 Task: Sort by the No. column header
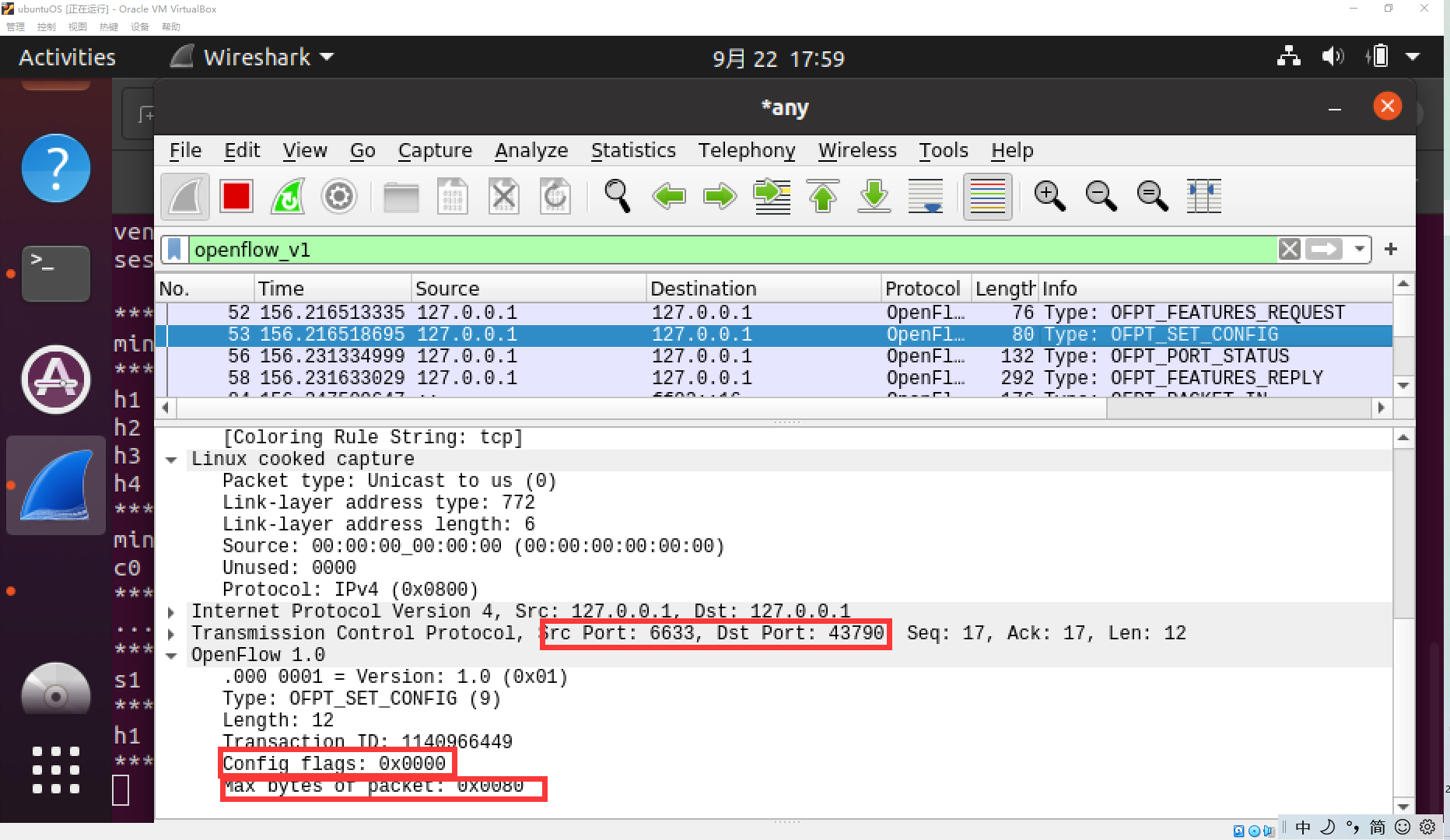(x=205, y=289)
